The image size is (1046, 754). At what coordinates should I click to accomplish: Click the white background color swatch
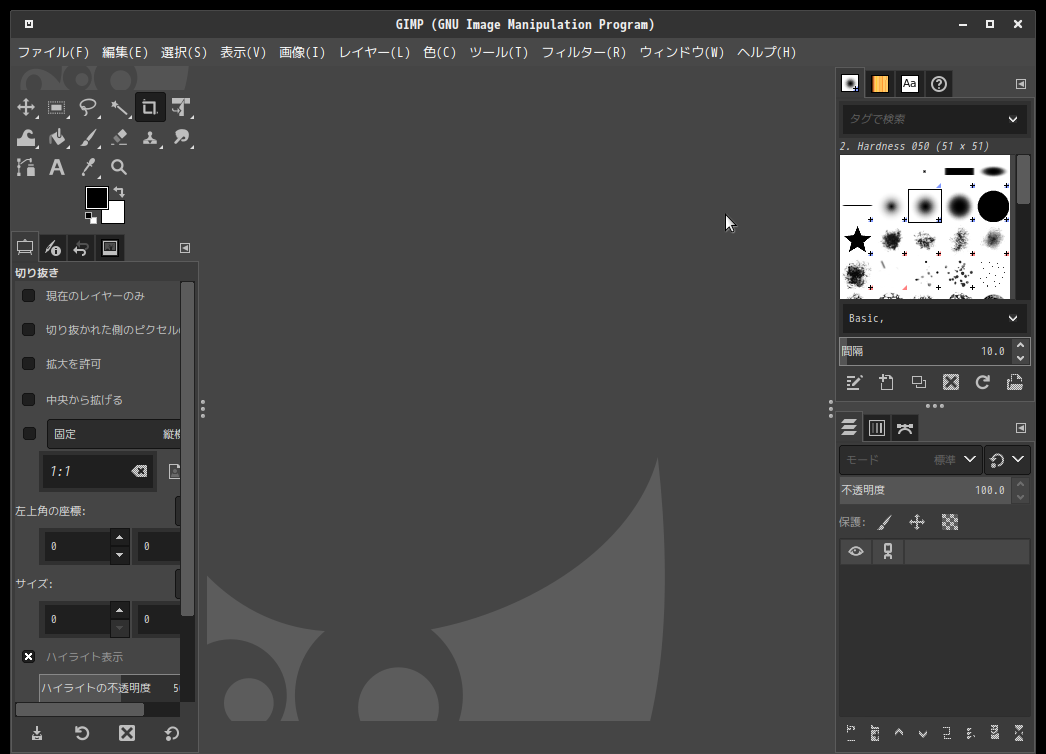pyautogui.click(x=115, y=214)
